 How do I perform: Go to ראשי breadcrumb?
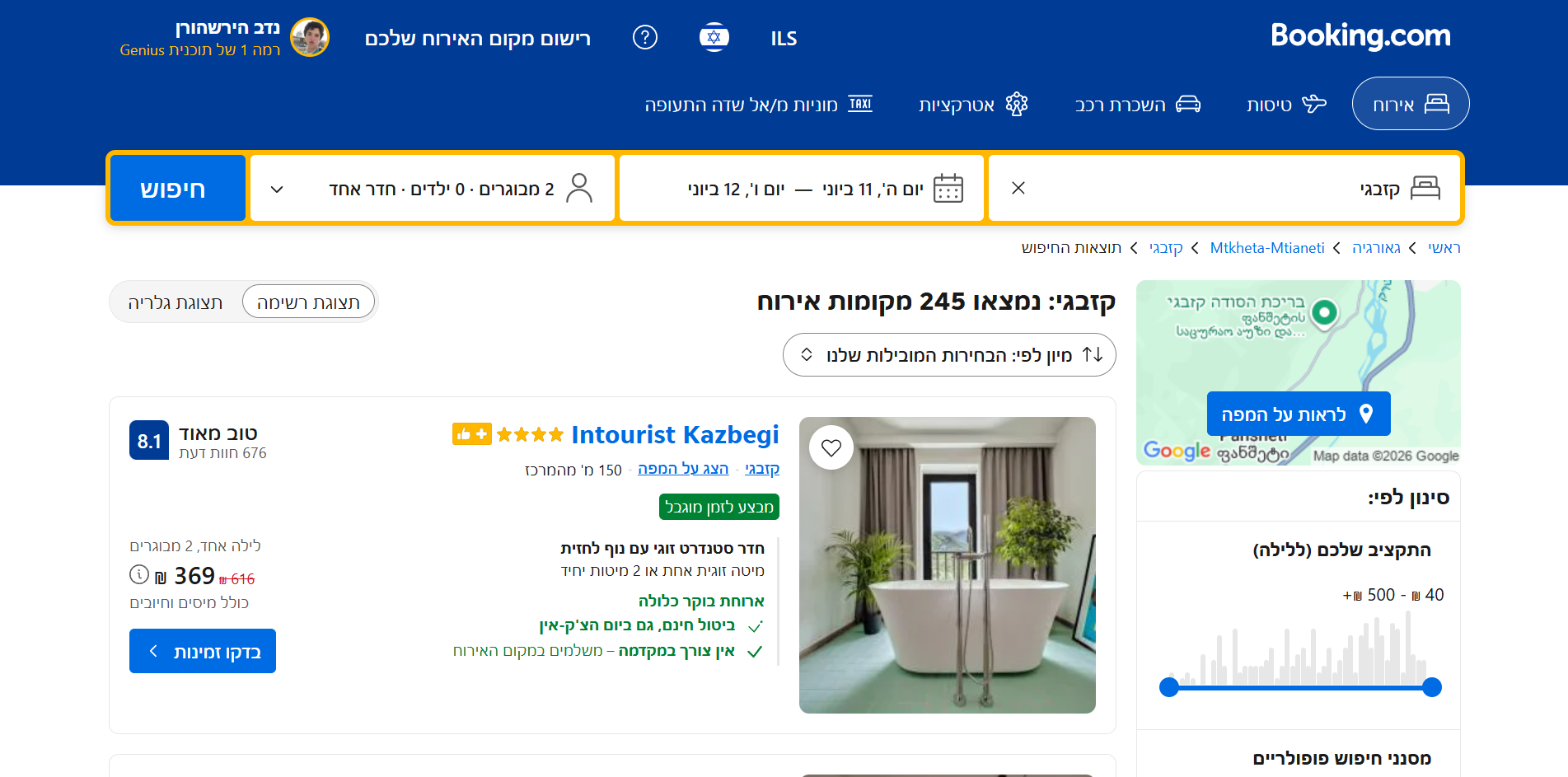(1444, 247)
